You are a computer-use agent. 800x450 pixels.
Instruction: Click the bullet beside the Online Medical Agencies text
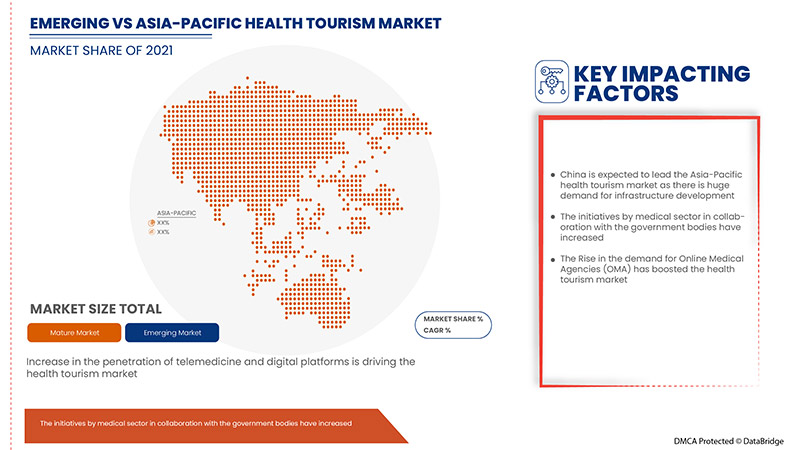point(554,260)
